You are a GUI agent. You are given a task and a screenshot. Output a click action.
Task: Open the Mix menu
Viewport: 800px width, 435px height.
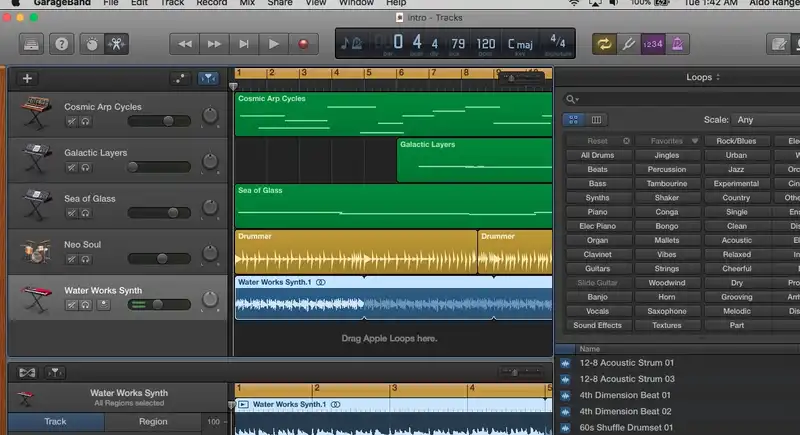point(247,3)
